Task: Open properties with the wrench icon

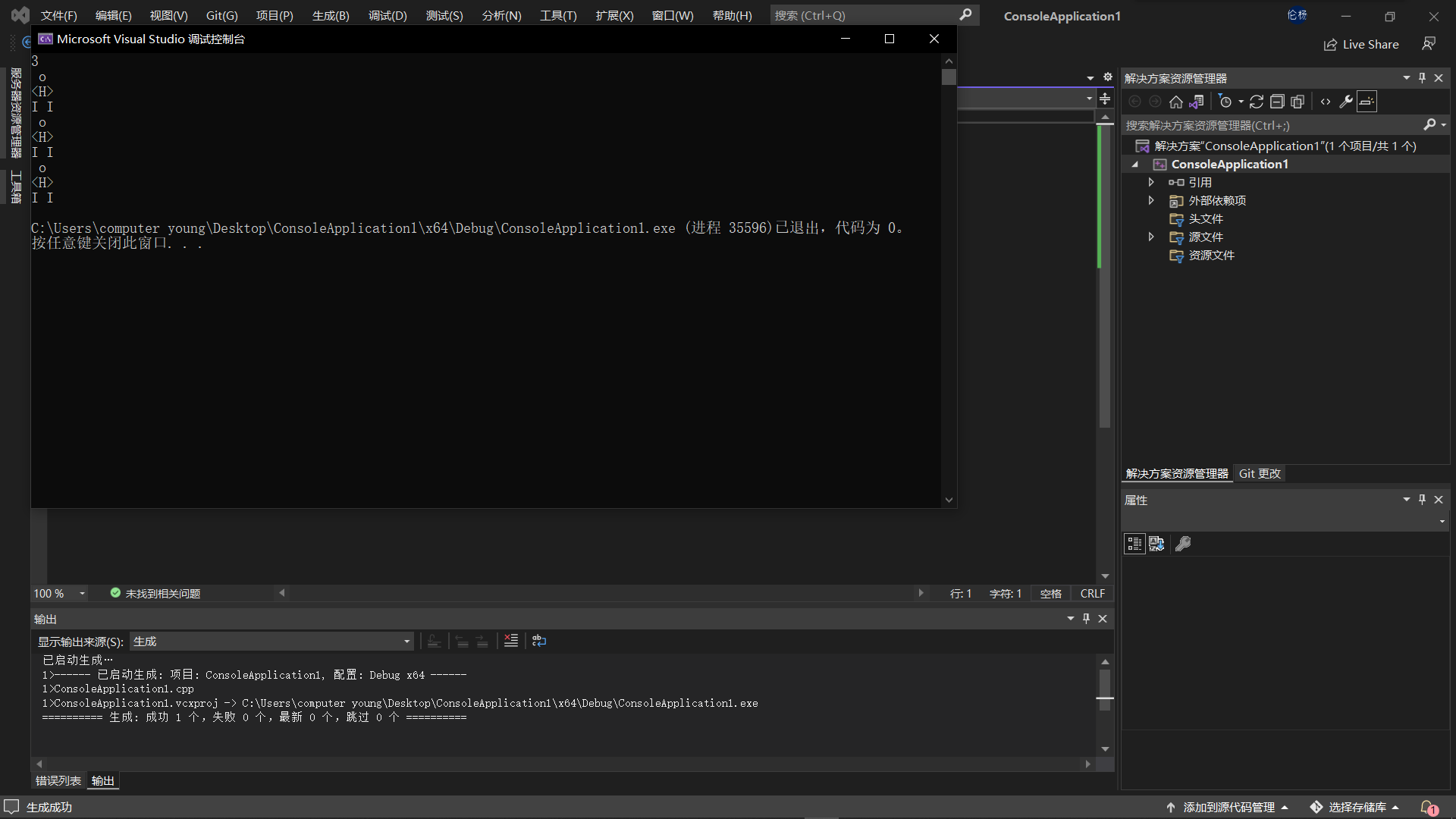Action: pyautogui.click(x=1346, y=102)
